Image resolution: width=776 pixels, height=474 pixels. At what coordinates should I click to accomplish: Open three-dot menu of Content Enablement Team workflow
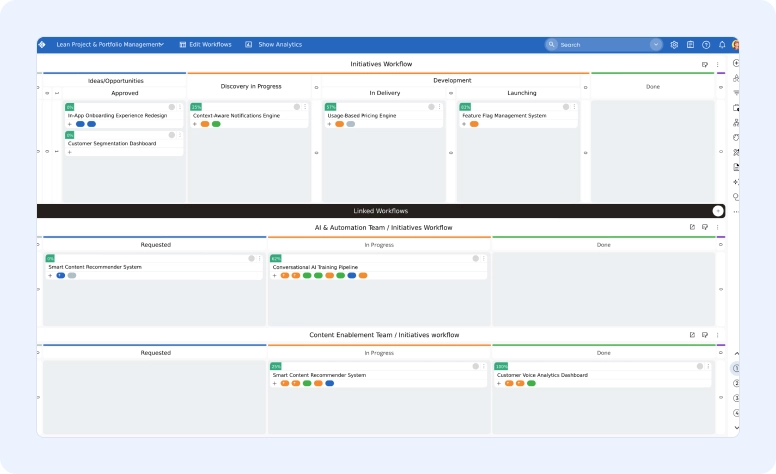[x=717, y=334]
